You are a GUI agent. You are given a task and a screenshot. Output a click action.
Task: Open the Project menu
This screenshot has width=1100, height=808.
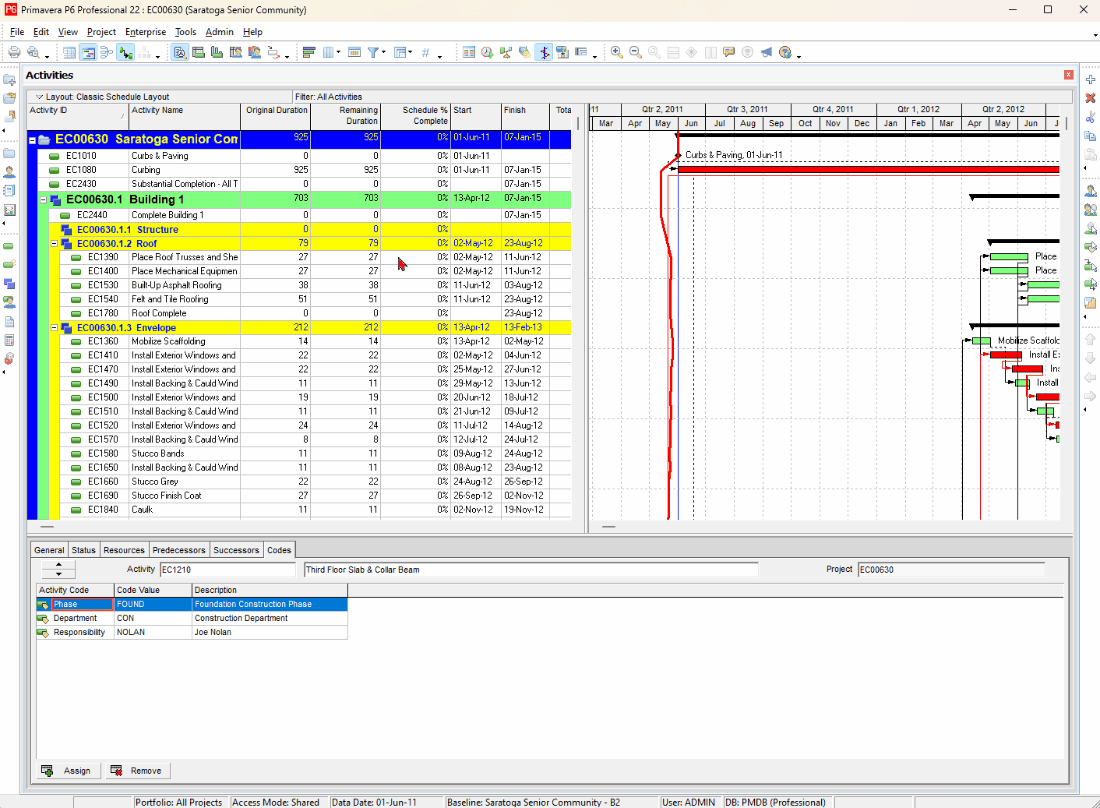point(101,32)
